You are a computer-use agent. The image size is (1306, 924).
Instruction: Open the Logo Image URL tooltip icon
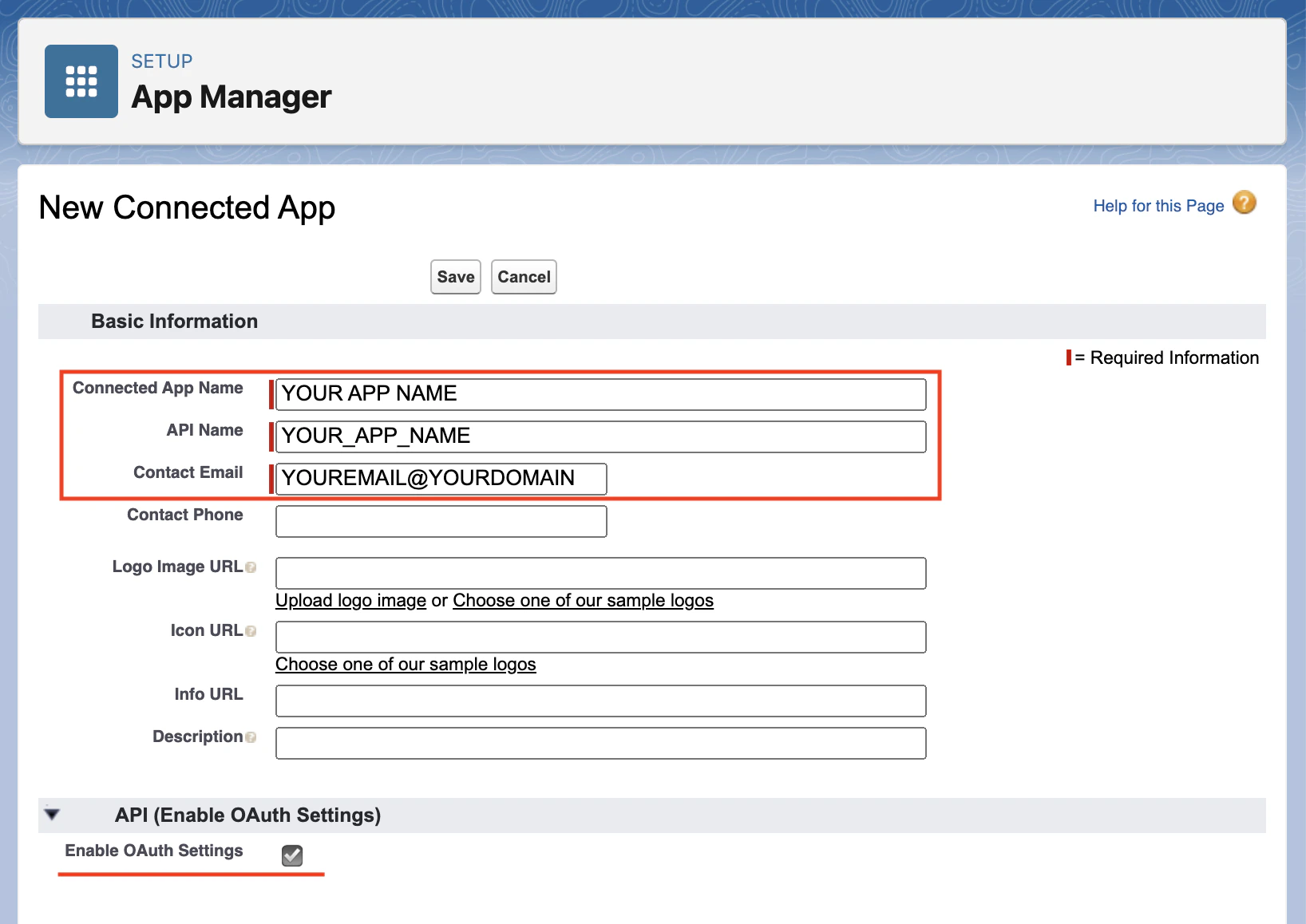(251, 567)
